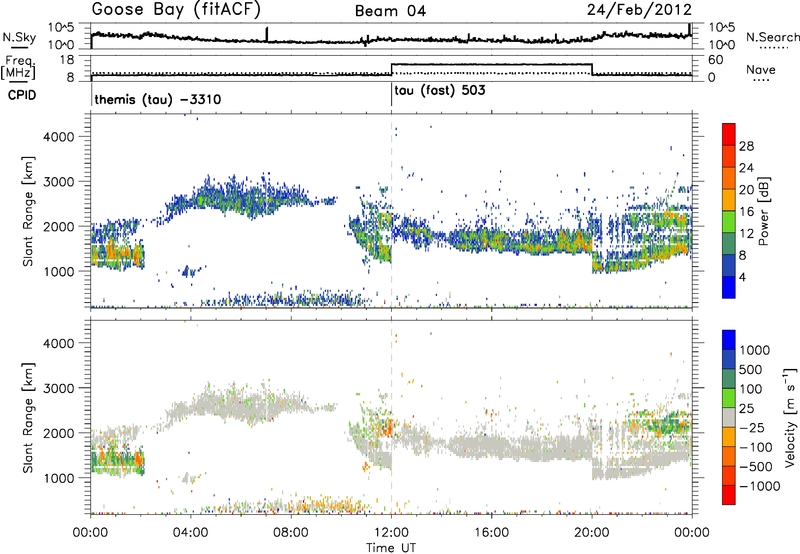Click the "18" frequency tick label
800x554 pixels.
pyautogui.click(x=67, y=60)
